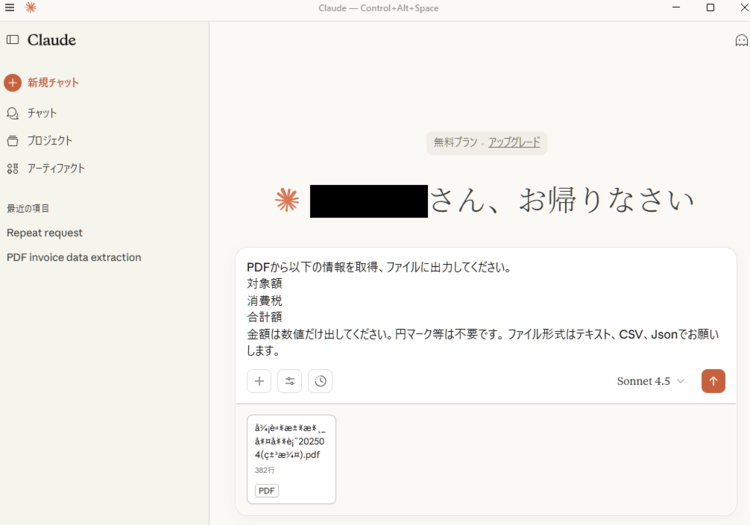This screenshot has width=750, height=525.
Task: Click the 新規チャット label
Action: click(53, 83)
